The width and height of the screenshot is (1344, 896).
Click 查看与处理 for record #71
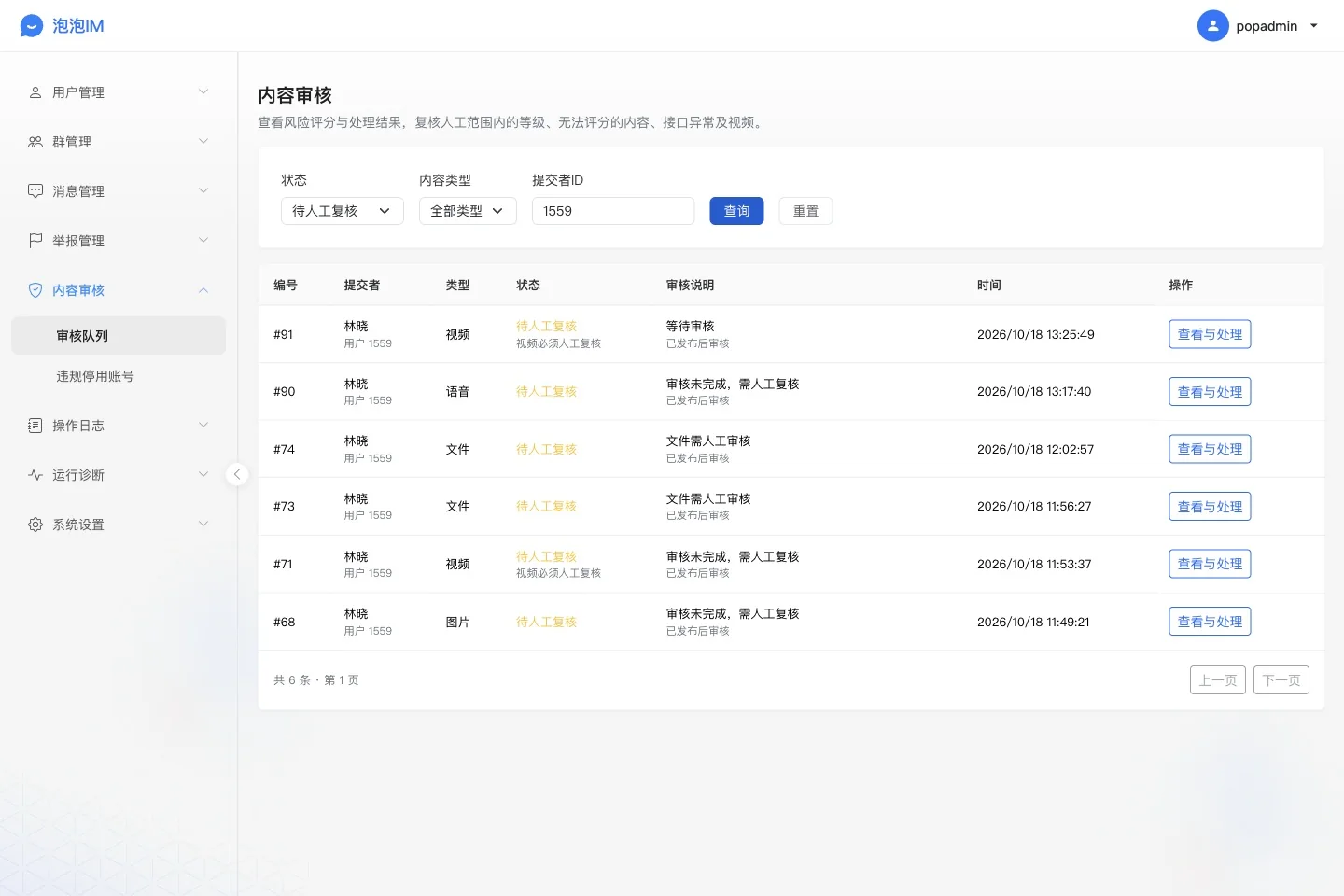(x=1210, y=564)
